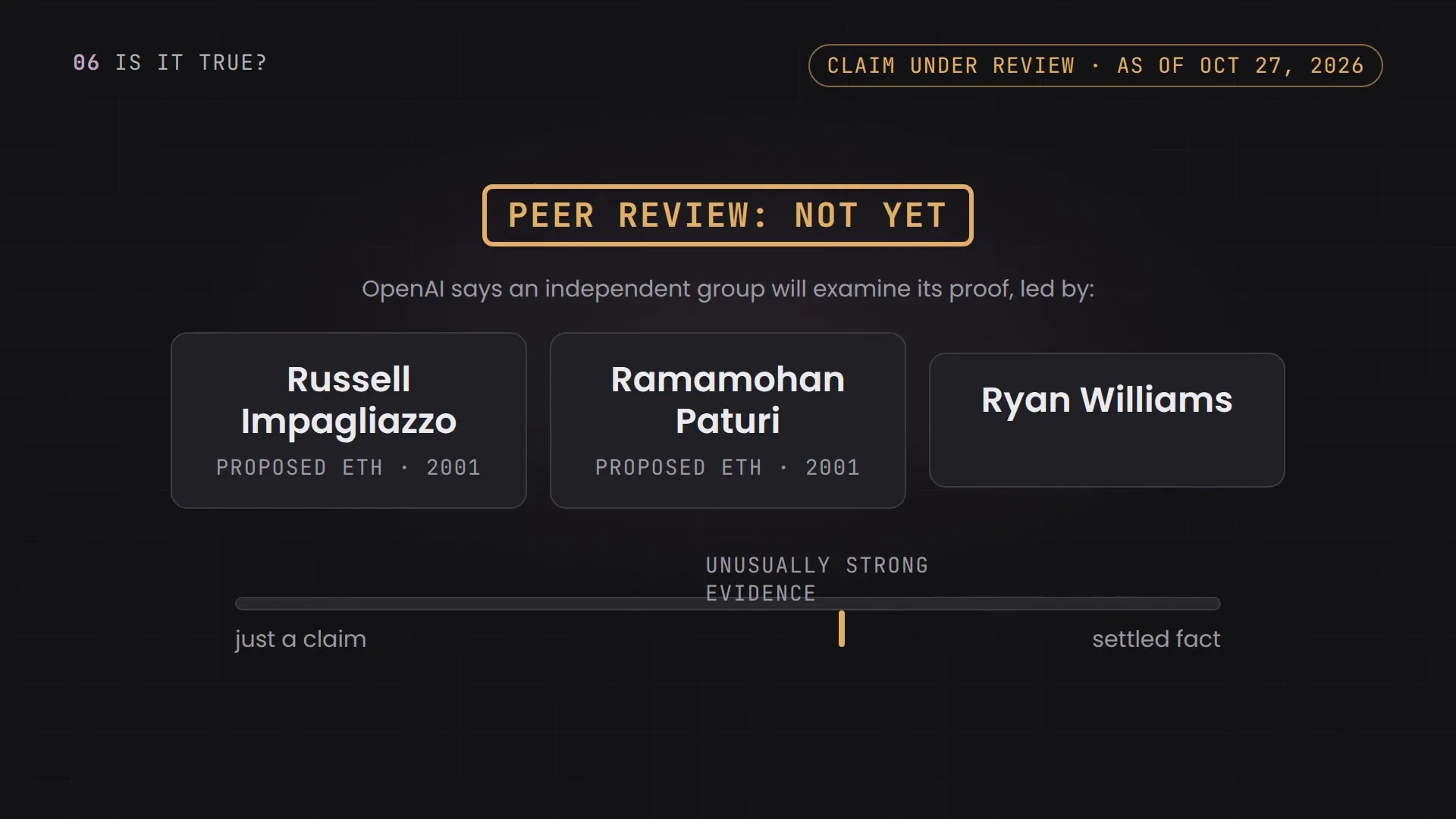Screen dimensions: 1456x819
Task: Click the word 'Impagliazzo' in the first card
Action: click(349, 422)
